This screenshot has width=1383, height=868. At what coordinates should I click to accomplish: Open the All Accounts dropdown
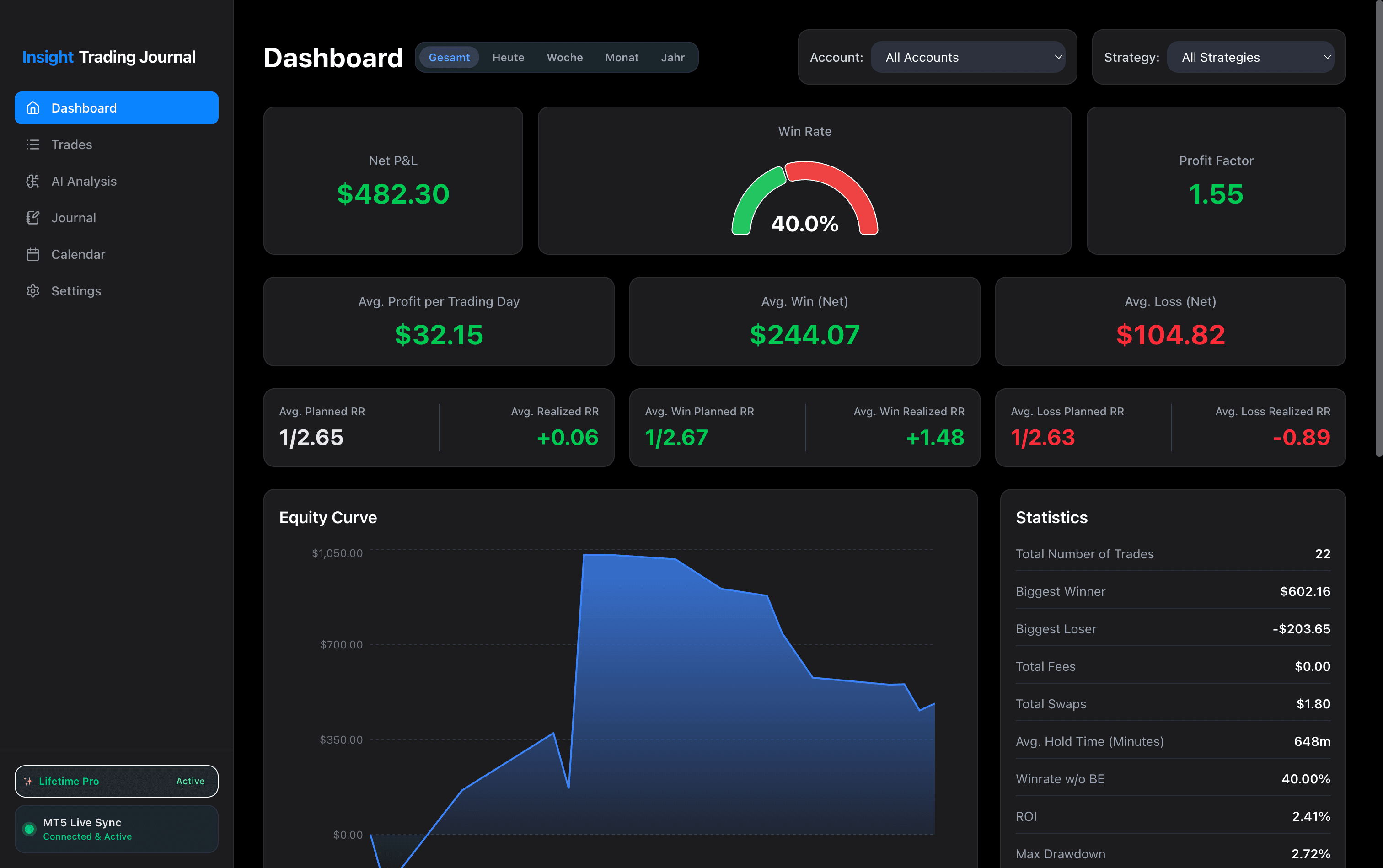(x=968, y=57)
